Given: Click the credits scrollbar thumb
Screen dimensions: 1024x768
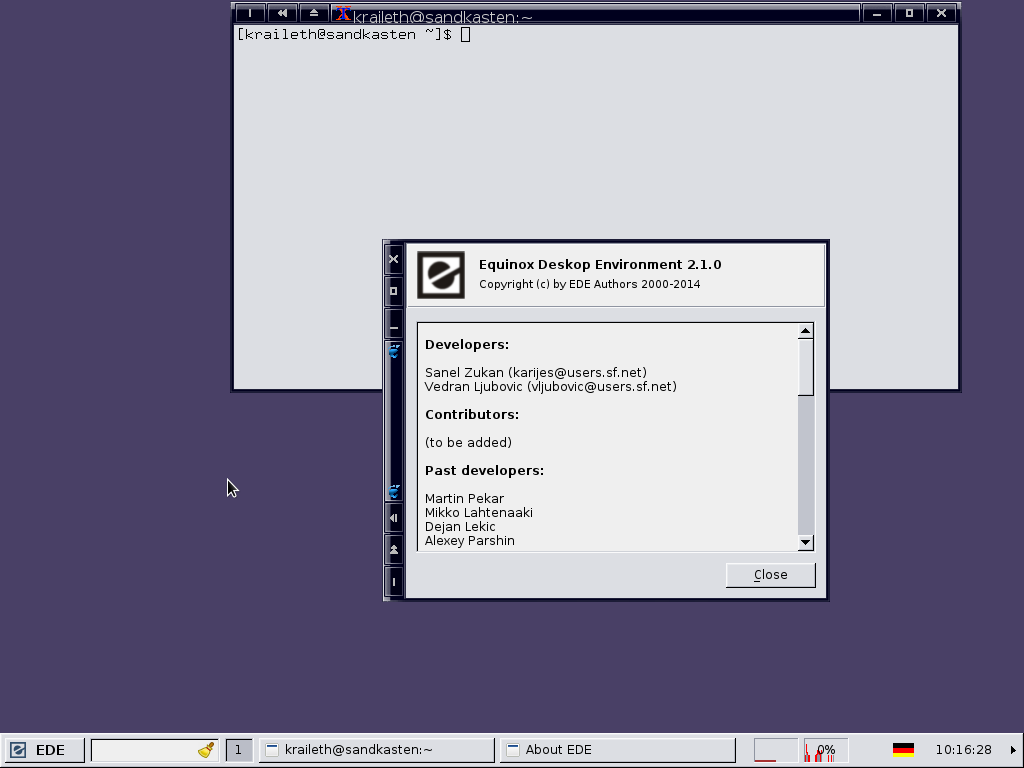Looking at the screenshot, I should [x=806, y=368].
